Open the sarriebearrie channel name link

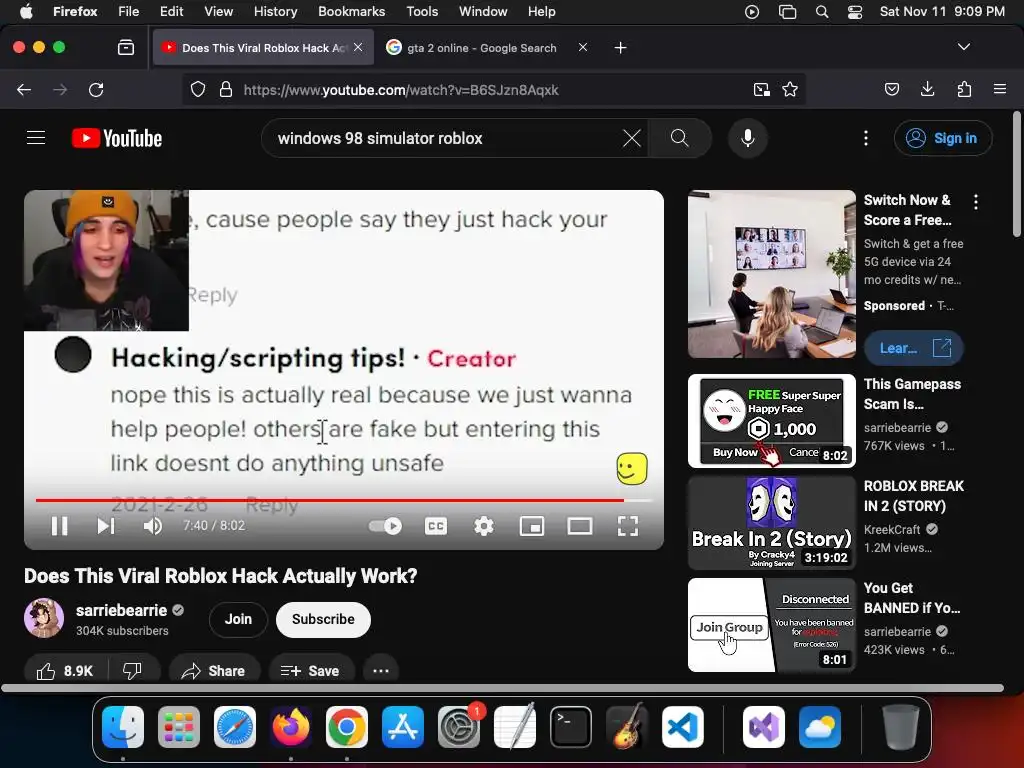121,610
